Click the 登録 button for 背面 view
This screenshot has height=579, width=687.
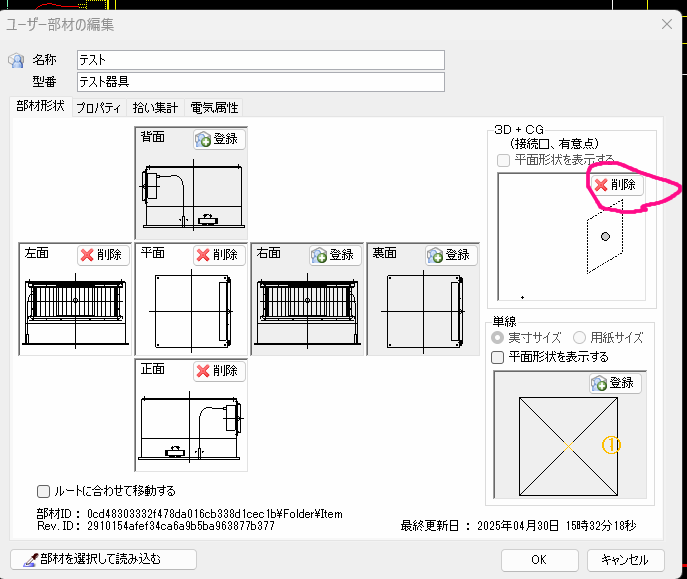[x=220, y=140]
